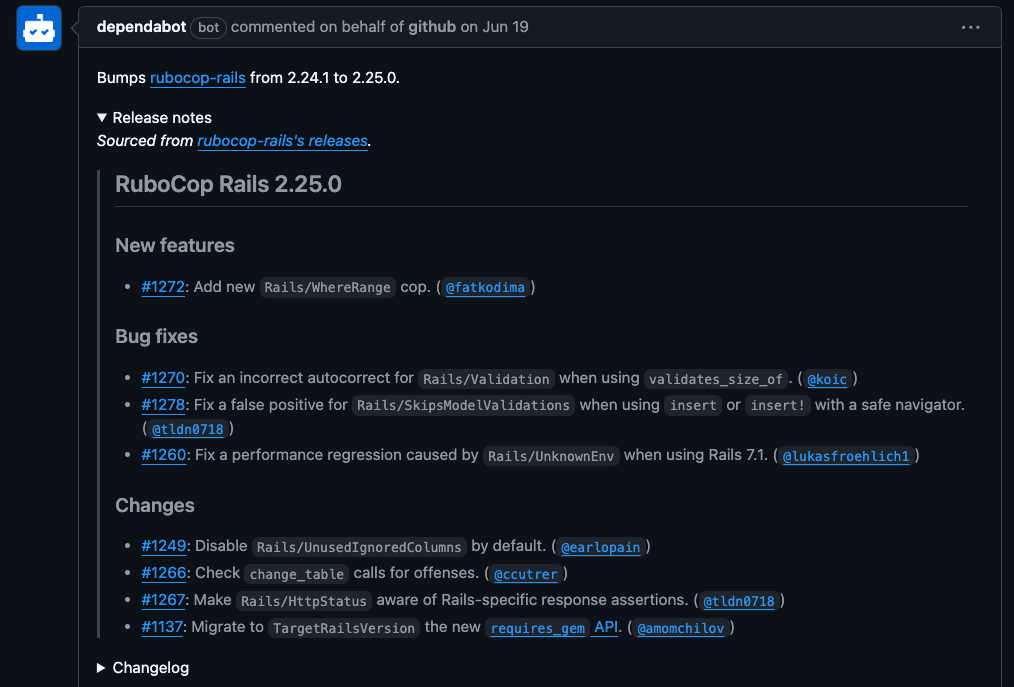Click the change_table code text
Viewport: 1014px width, 687px height.
pyautogui.click(x=297, y=574)
